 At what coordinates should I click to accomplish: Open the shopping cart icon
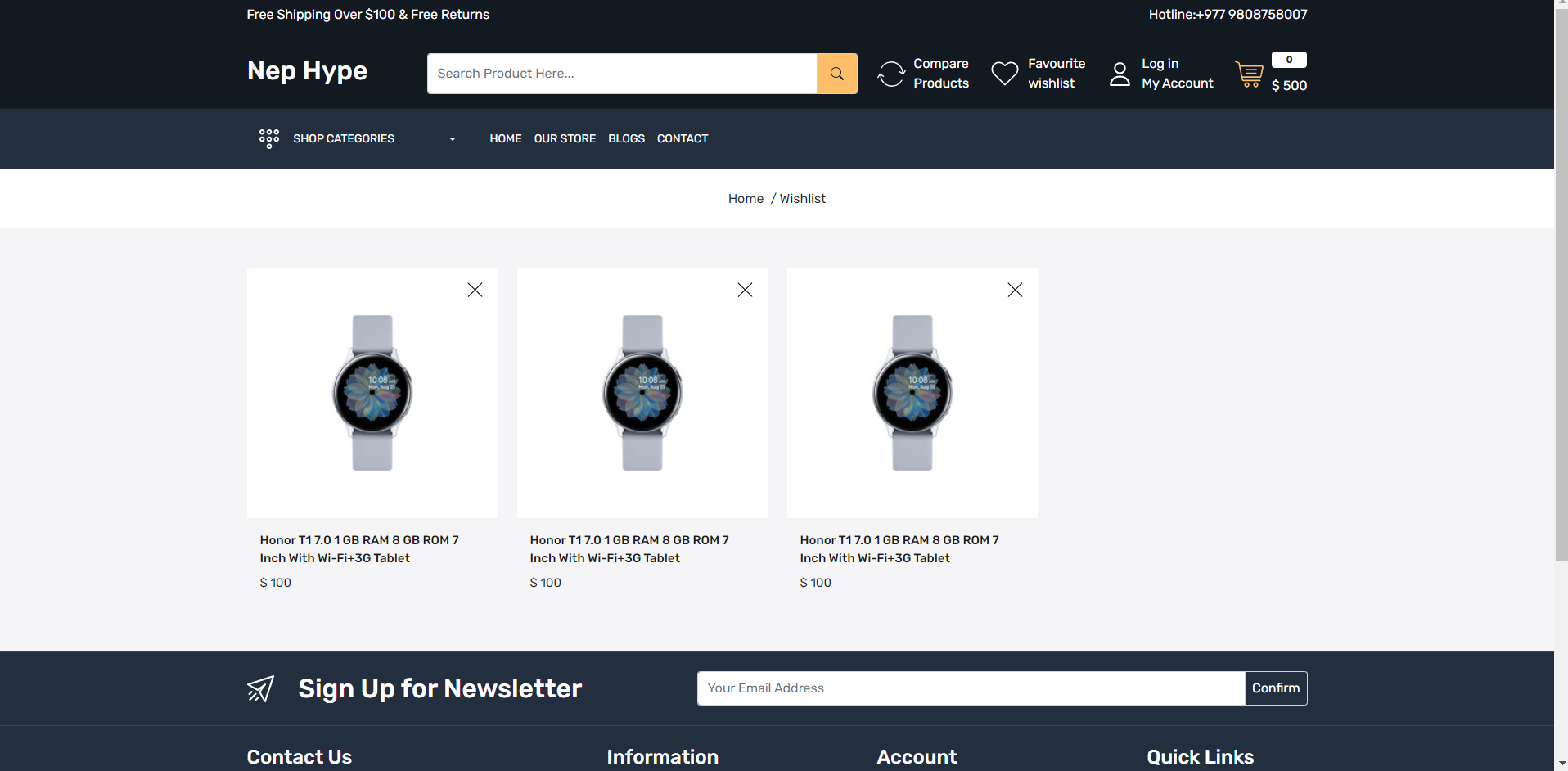pos(1249,74)
